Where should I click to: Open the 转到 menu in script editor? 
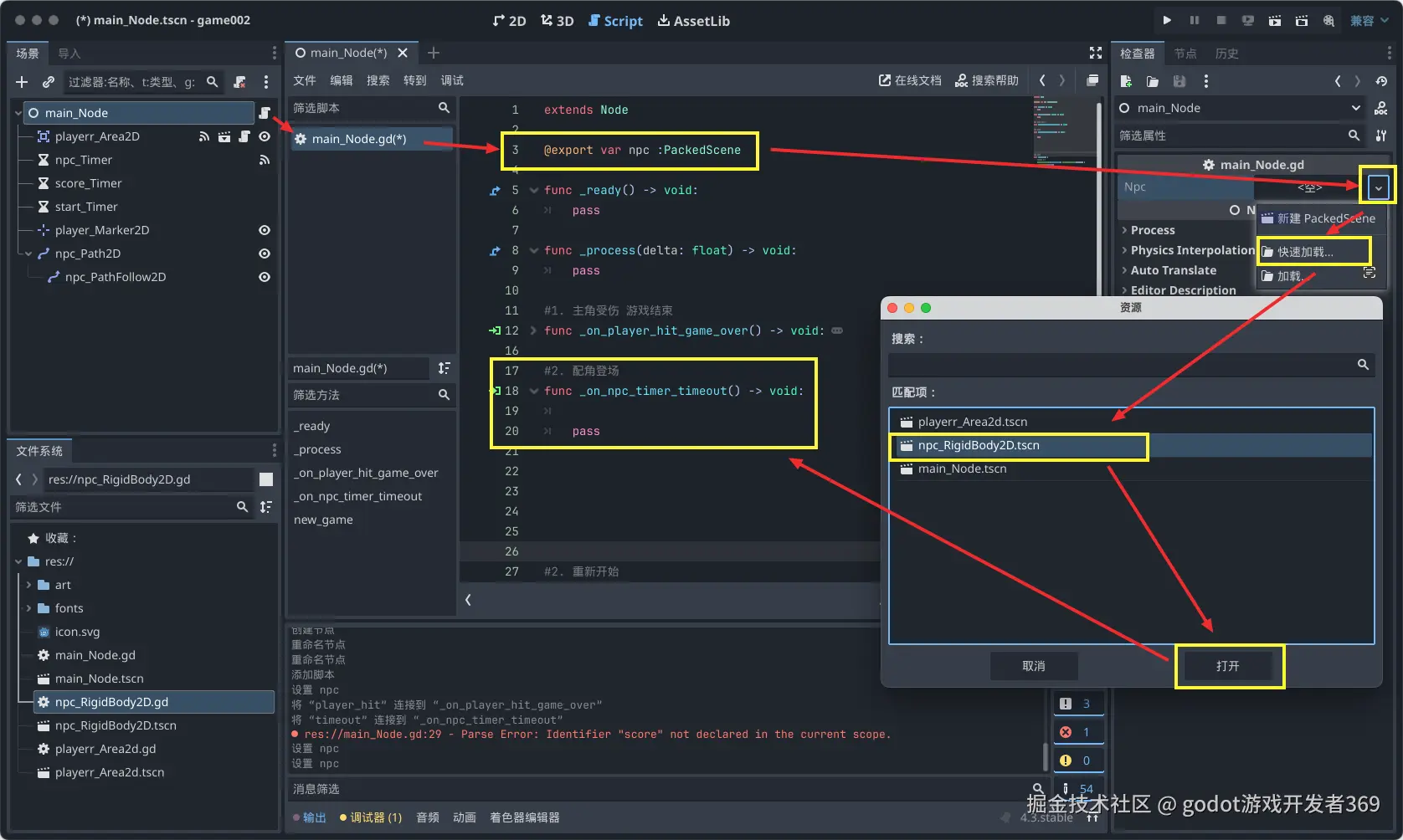point(415,80)
